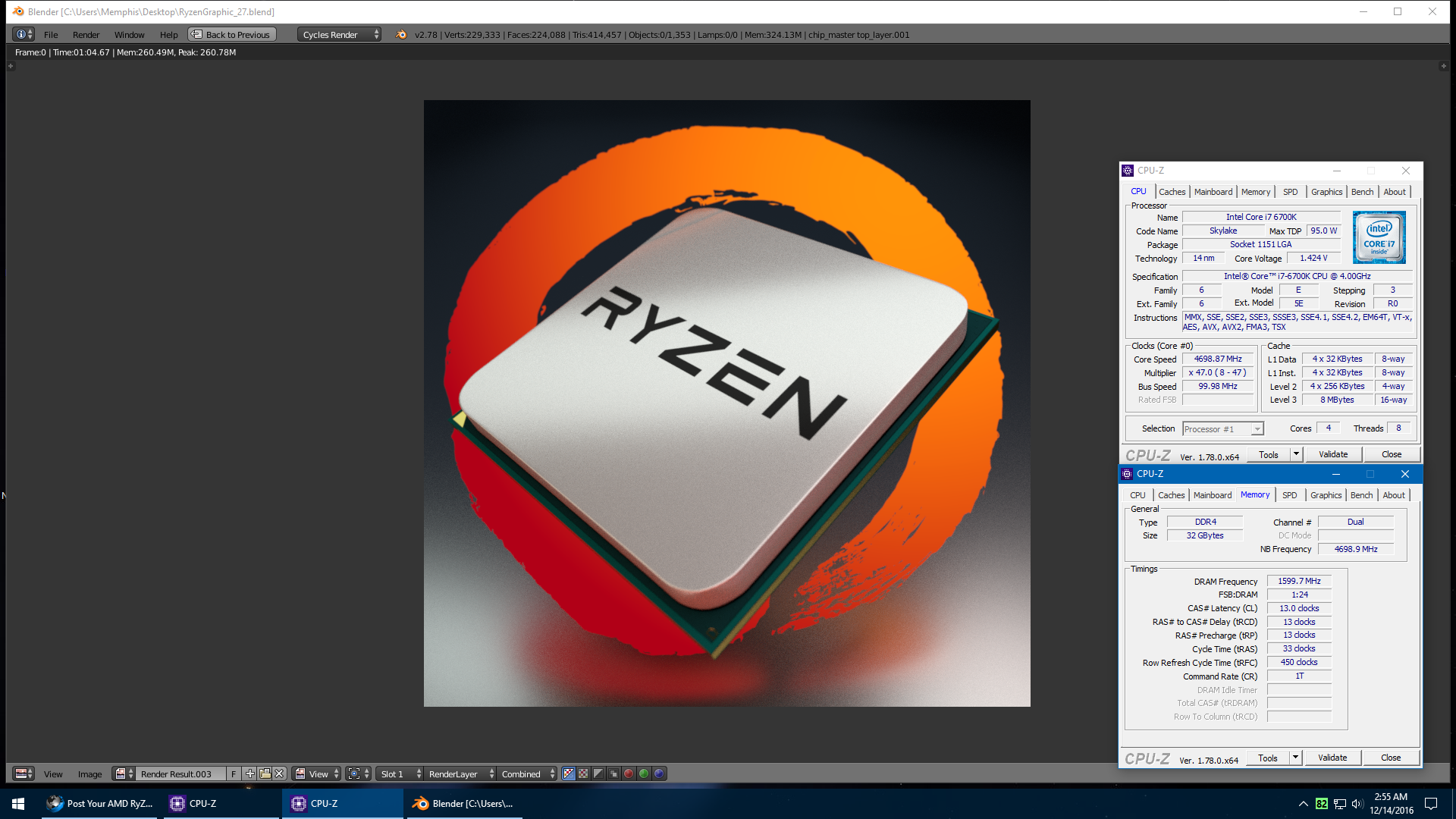This screenshot has height=819, width=1456.
Task: Open Bench tab in upper CPU-Z window
Action: click(x=1363, y=192)
